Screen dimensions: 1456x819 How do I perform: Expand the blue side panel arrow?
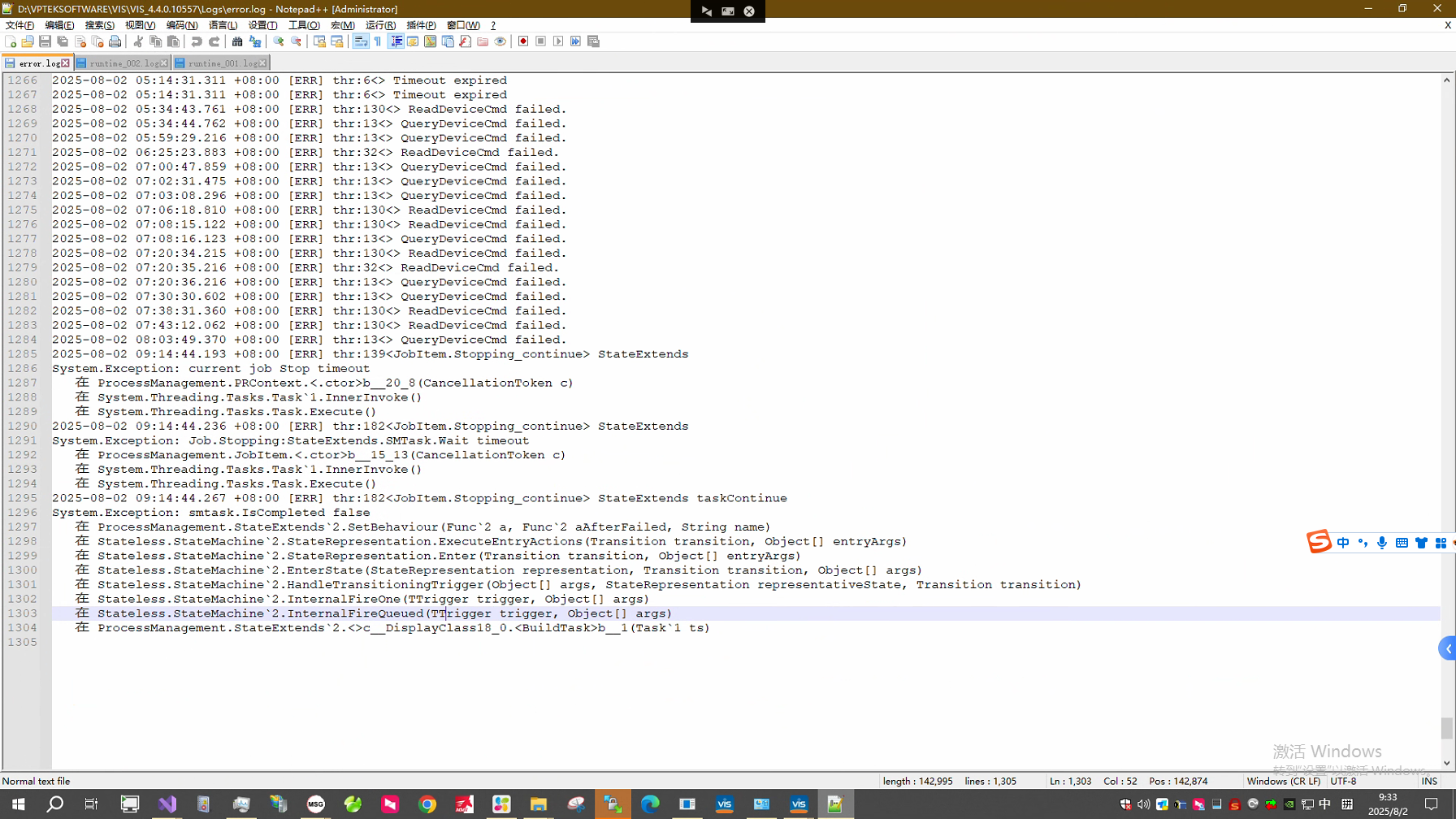(x=1447, y=648)
